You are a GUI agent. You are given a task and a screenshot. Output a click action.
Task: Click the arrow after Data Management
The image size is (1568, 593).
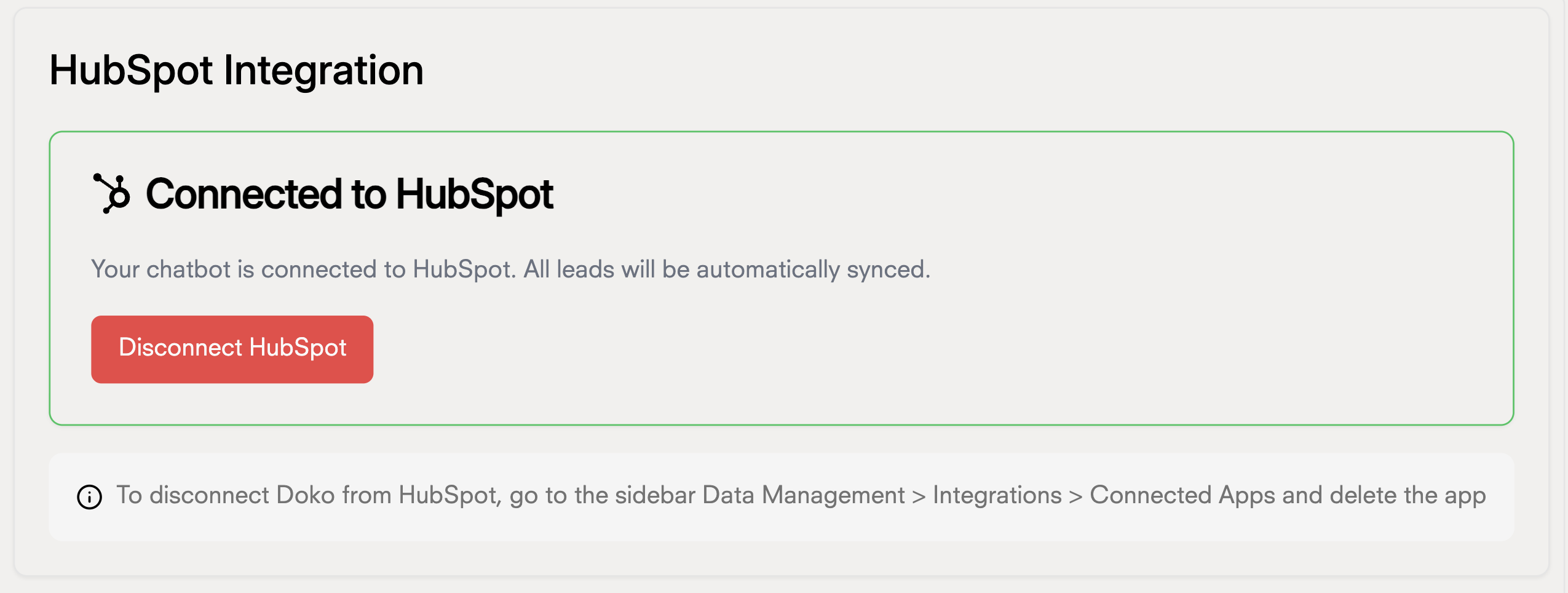point(919,496)
